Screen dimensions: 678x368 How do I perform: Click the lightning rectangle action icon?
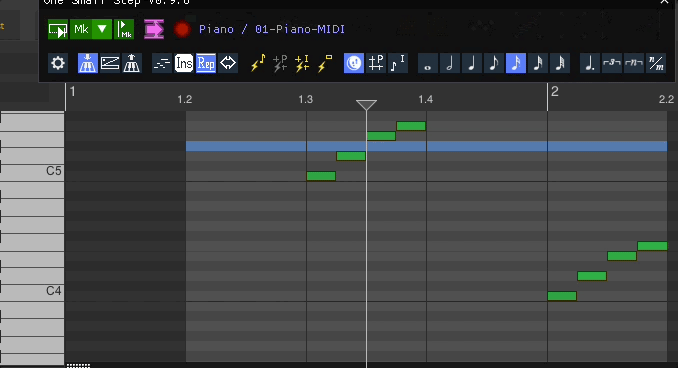[x=324, y=63]
